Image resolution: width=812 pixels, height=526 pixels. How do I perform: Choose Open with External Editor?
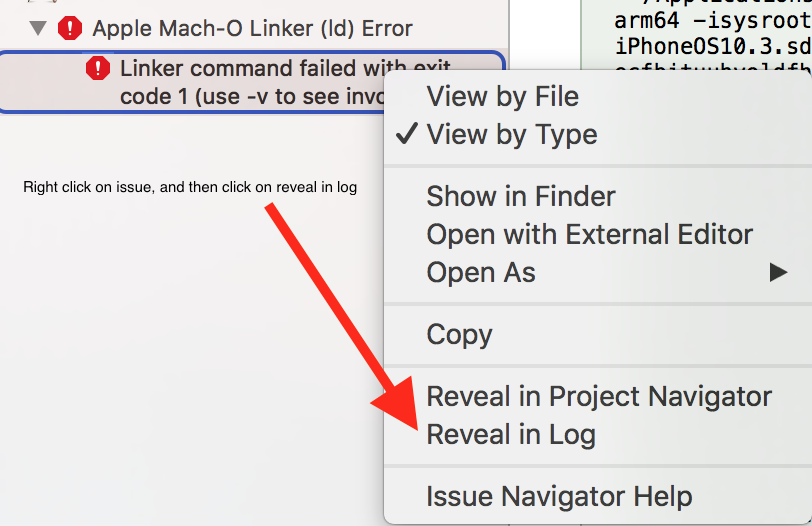pyautogui.click(x=589, y=234)
